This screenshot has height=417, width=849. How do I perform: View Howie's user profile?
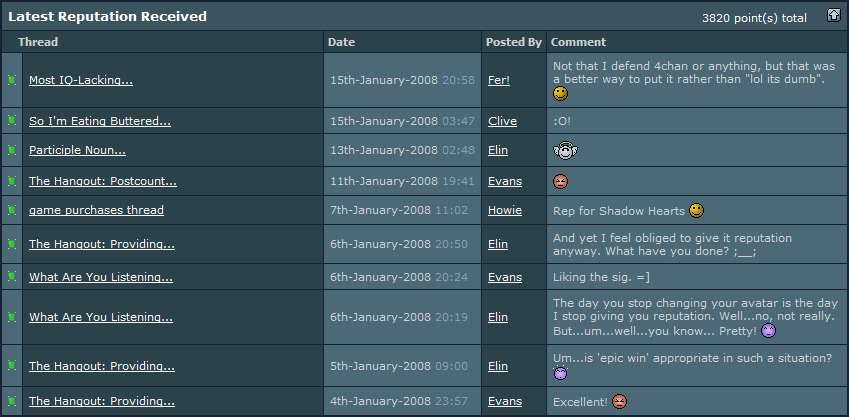[x=505, y=210]
